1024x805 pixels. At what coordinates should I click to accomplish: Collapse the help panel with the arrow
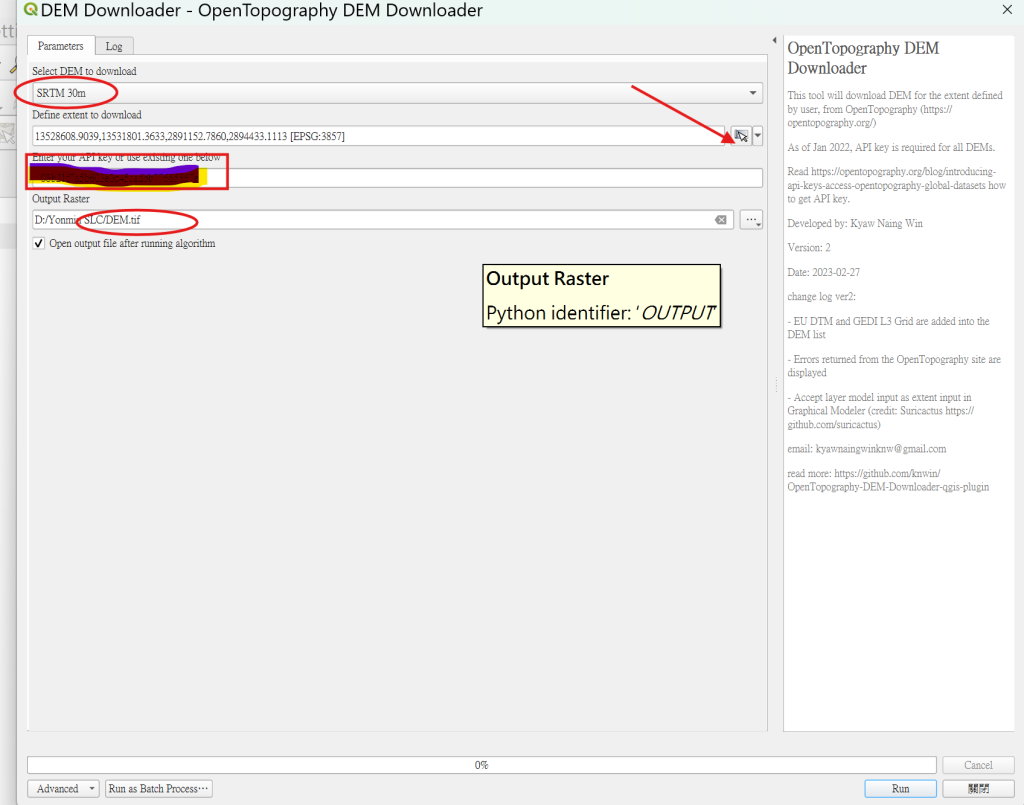(x=775, y=40)
